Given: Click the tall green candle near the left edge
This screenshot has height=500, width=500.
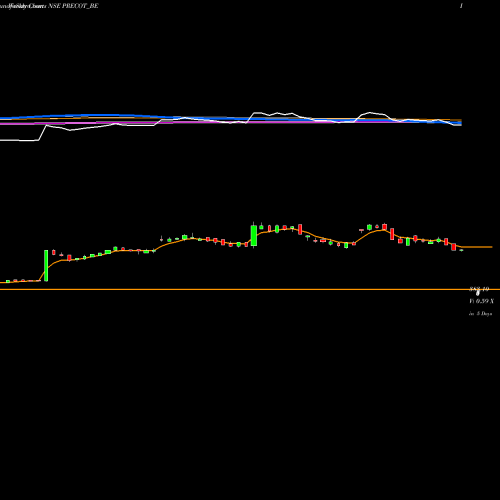Looking at the screenshot, I should coord(46,265).
